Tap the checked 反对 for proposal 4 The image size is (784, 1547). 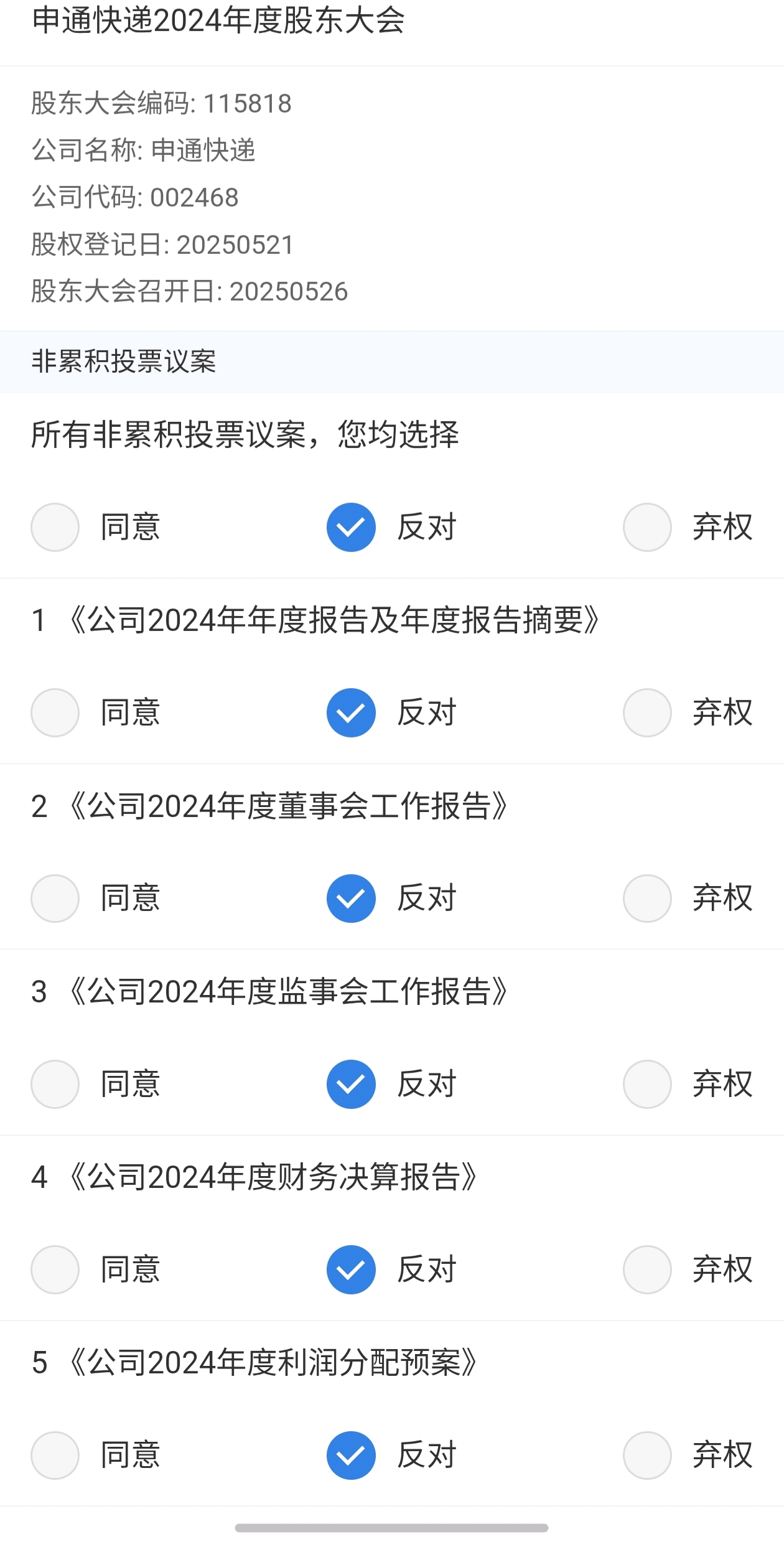(x=351, y=1269)
